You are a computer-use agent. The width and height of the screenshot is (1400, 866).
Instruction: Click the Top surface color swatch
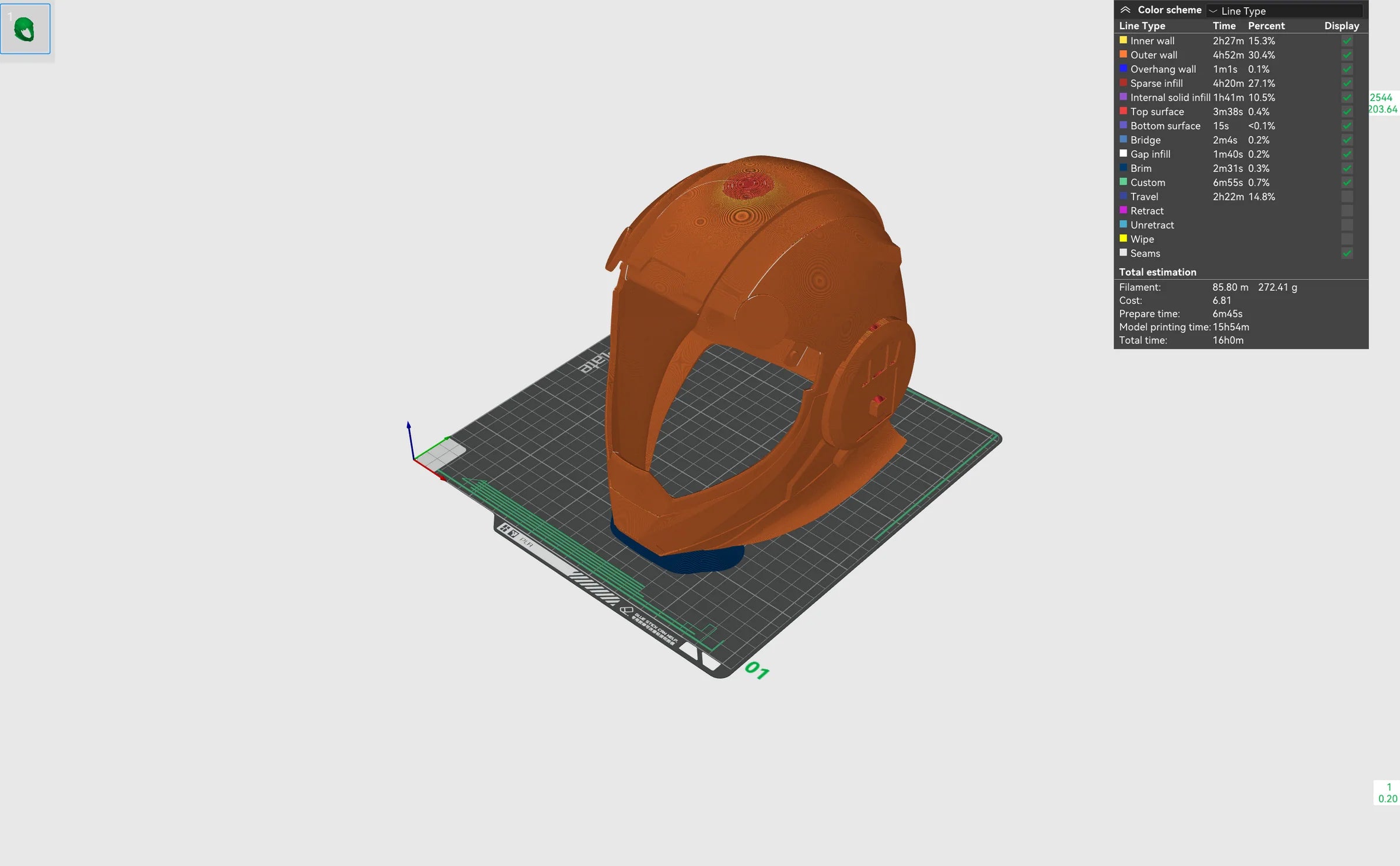coord(1123,111)
